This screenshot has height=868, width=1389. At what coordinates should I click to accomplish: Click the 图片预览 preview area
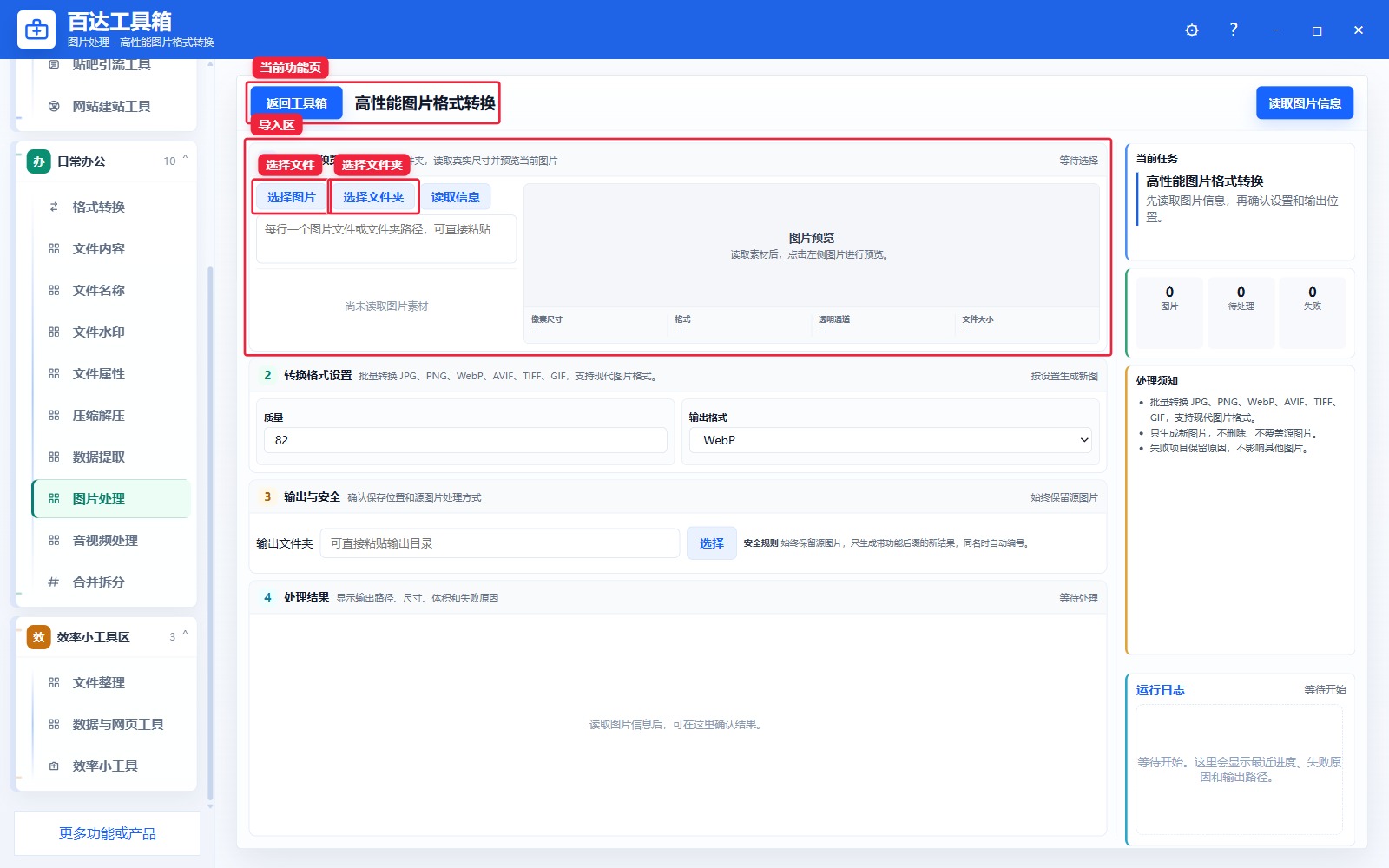[x=812, y=246]
